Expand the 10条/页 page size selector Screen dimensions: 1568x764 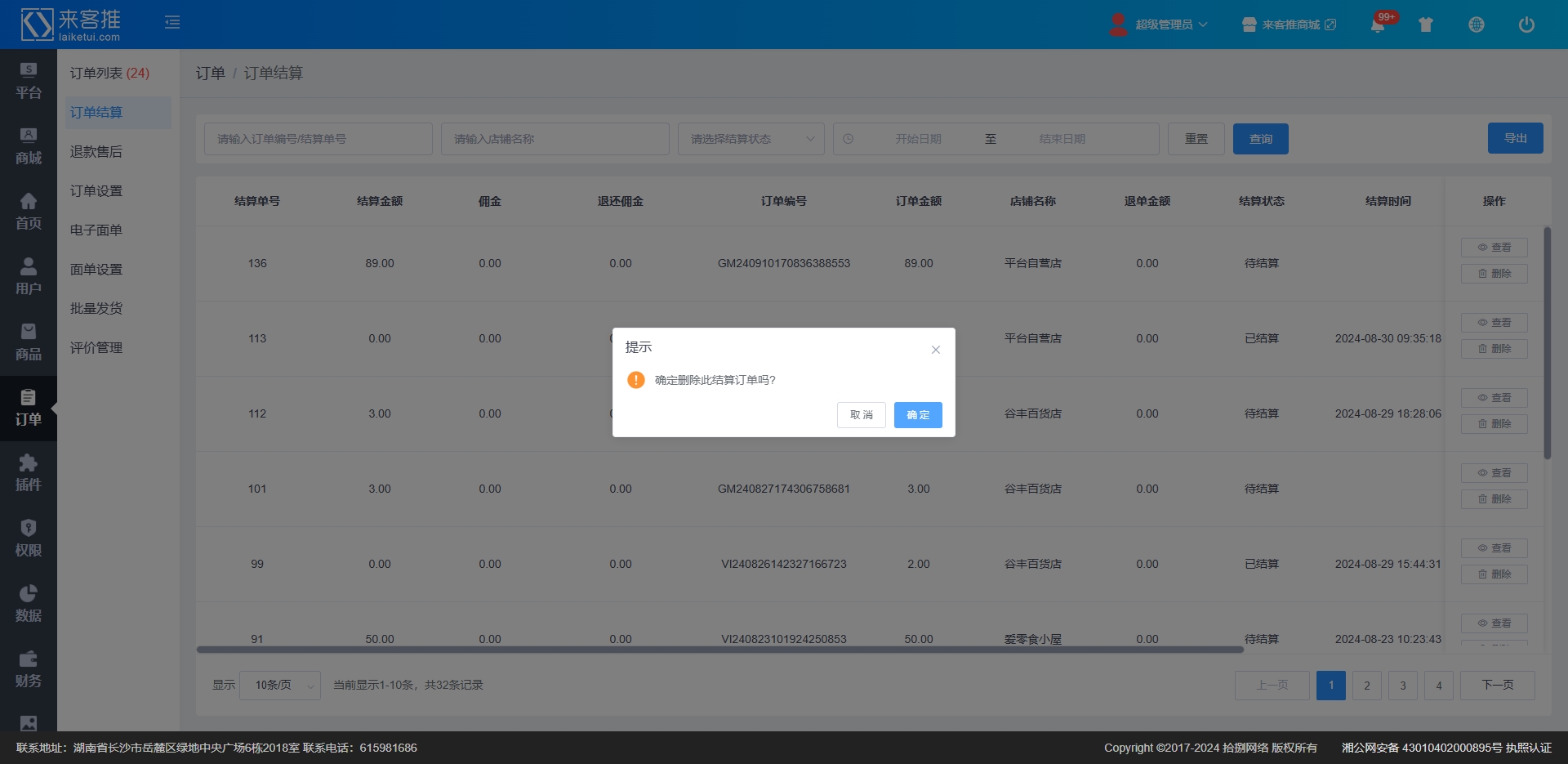click(x=285, y=685)
